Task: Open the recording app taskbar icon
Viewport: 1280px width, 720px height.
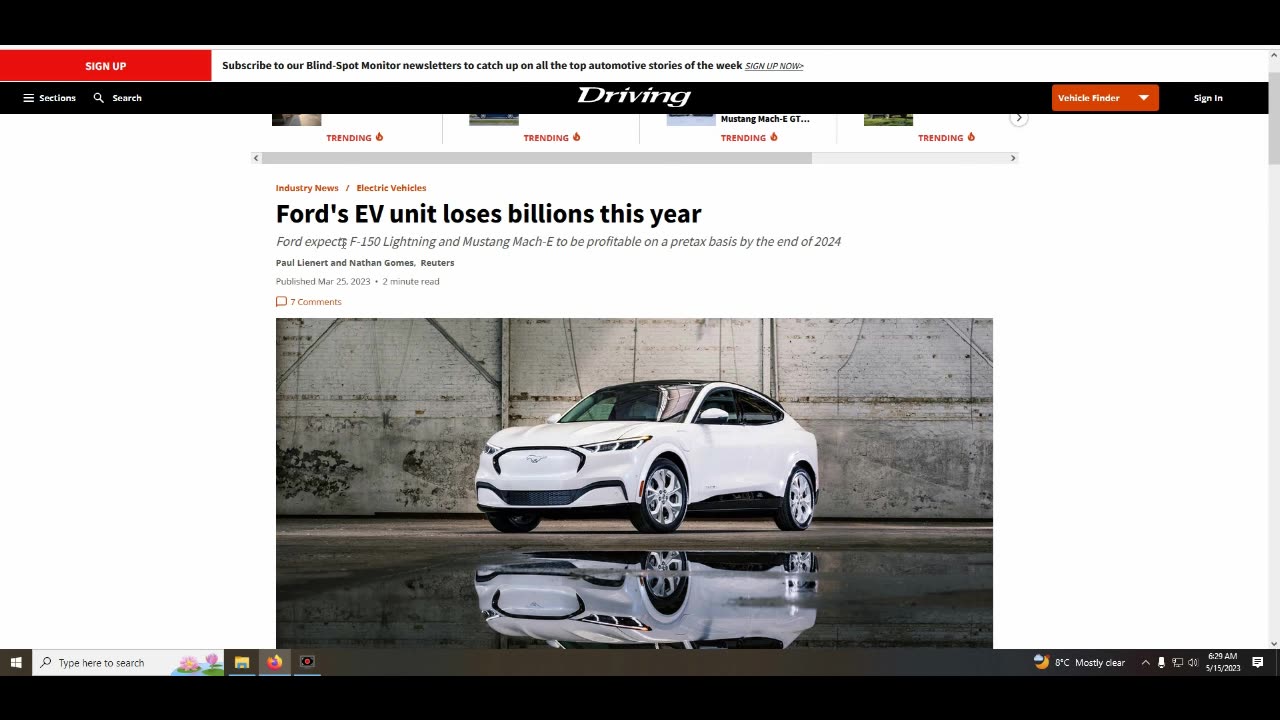Action: (307, 662)
